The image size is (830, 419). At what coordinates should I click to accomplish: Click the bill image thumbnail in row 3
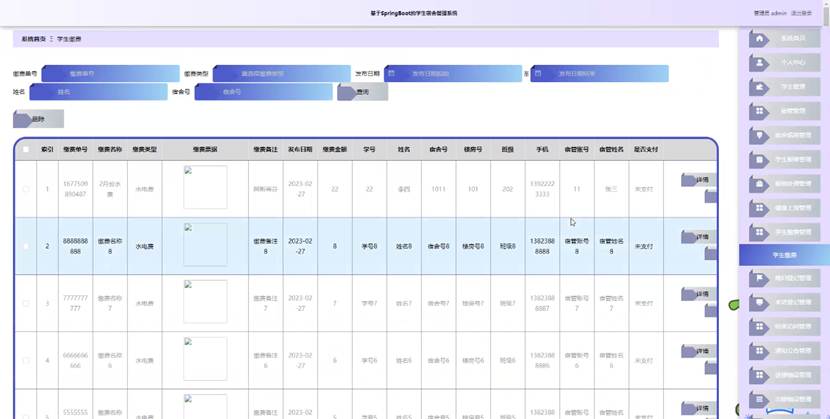point(205,302)
